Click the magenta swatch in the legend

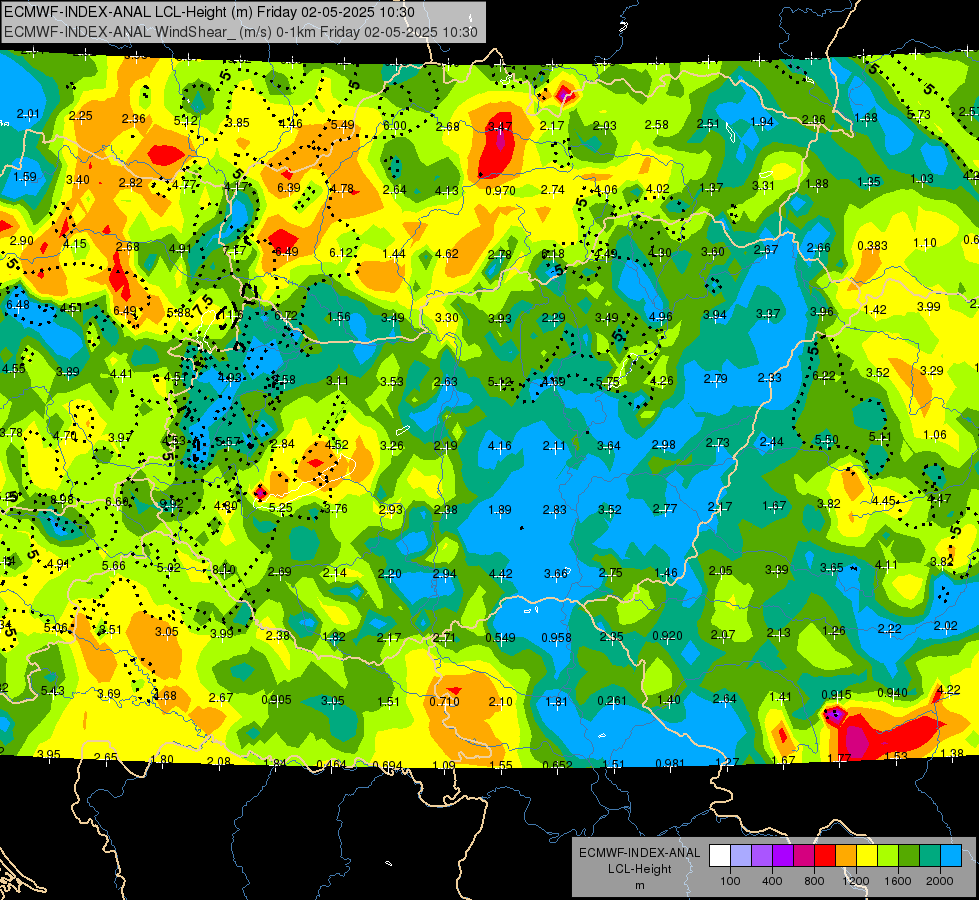pyautogui.click(x=804, y=856)
